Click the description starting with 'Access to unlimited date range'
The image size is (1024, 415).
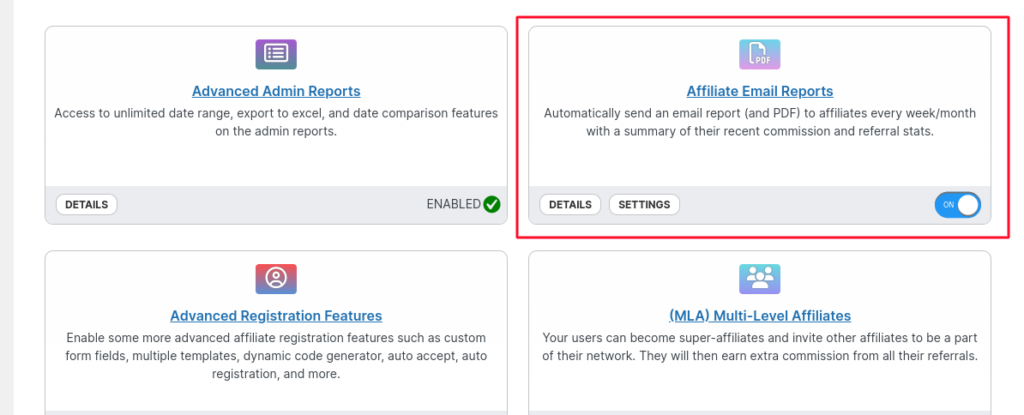pyautogui.click(x=276, y=122)
